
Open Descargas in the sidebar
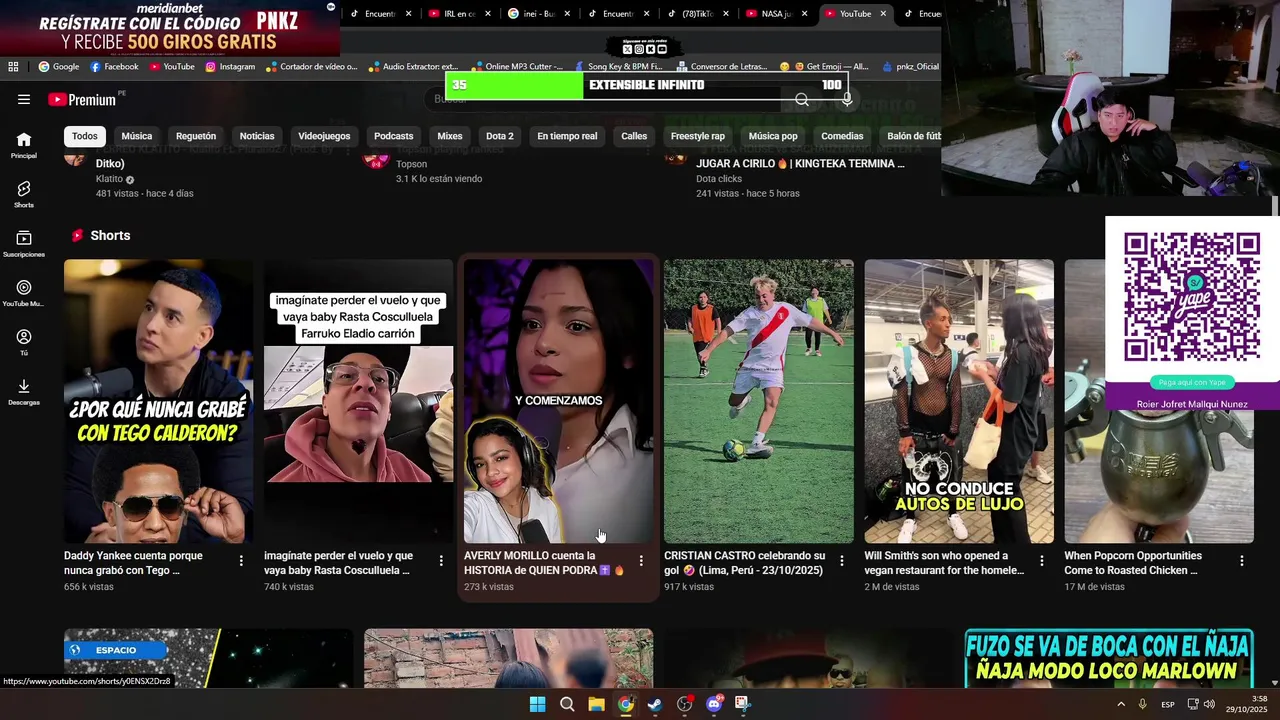pyautogui.click(x=24, y=392)
